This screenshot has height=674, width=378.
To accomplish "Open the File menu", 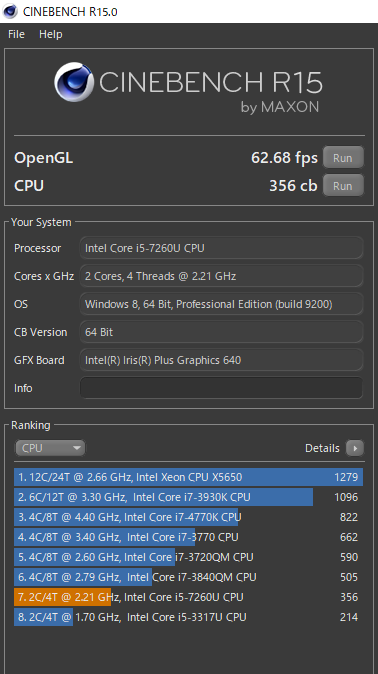I will point(16,34).
